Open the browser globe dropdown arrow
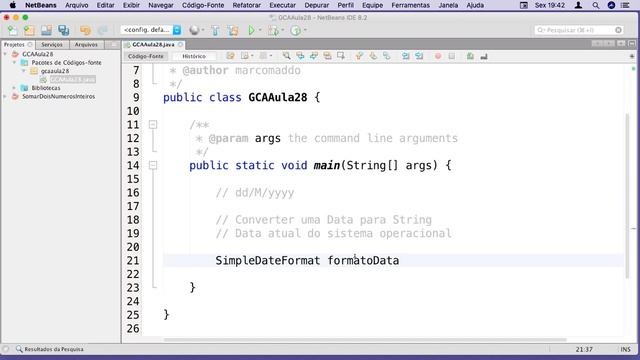Image resolution: width=640 pixels, height=360 pixels. click(x=203, y=30)
